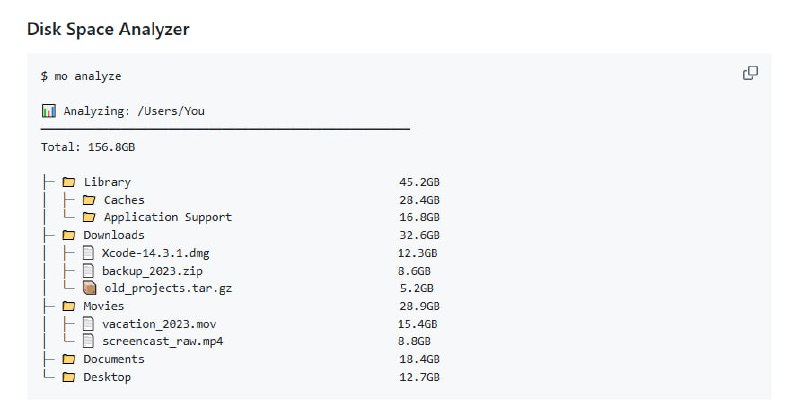Click the Caches folder icon

click(89, 200)
